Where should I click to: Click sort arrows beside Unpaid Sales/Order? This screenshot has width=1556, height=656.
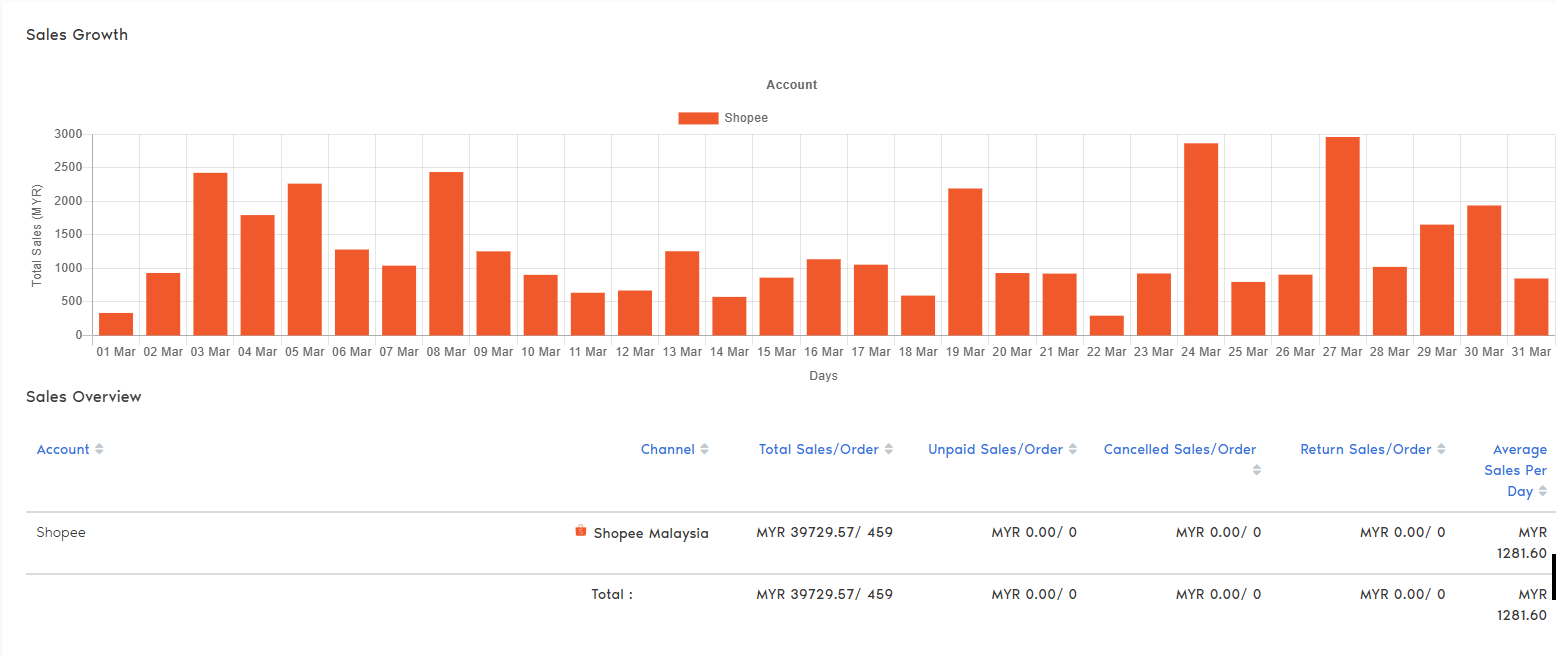tap(1072, 450)
